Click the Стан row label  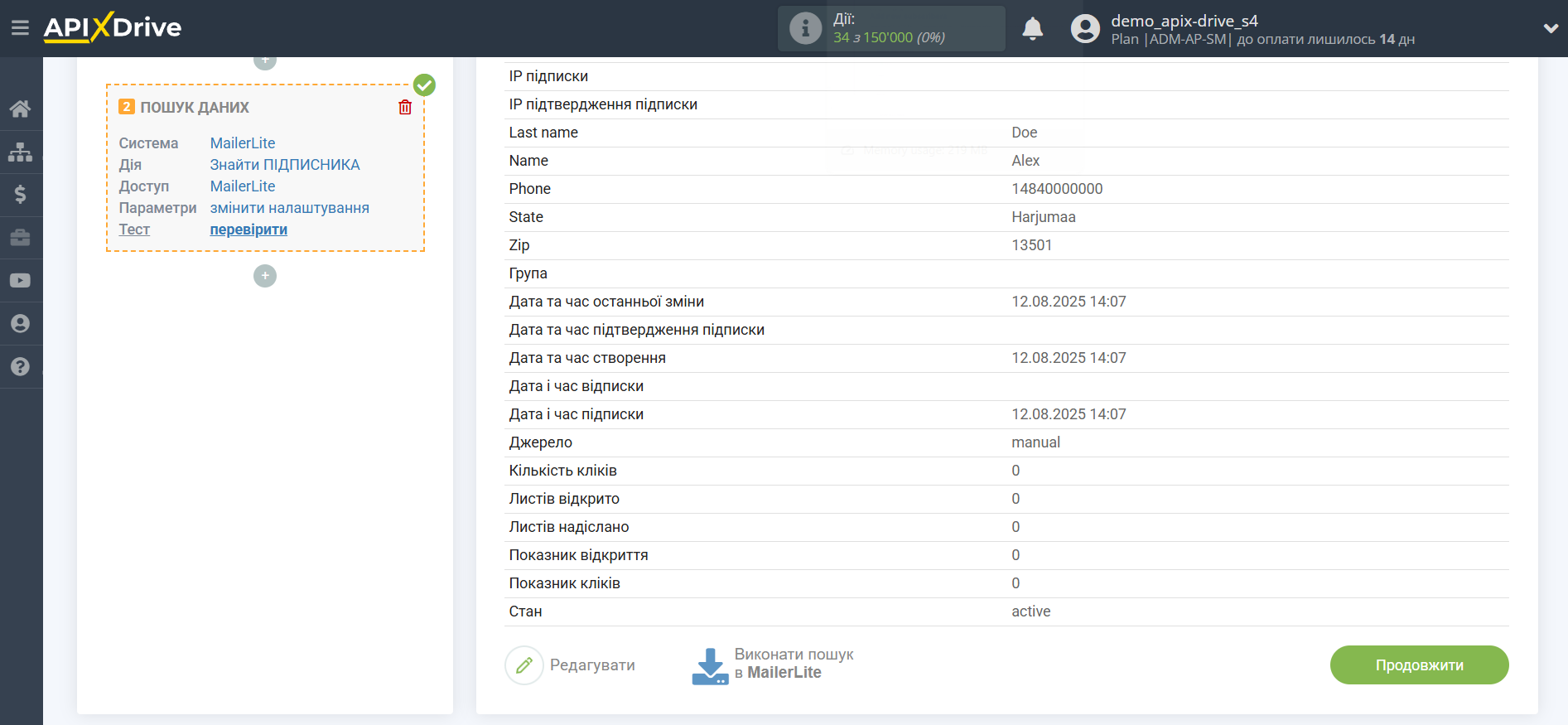pyautogui.click(x=525, y=611)
